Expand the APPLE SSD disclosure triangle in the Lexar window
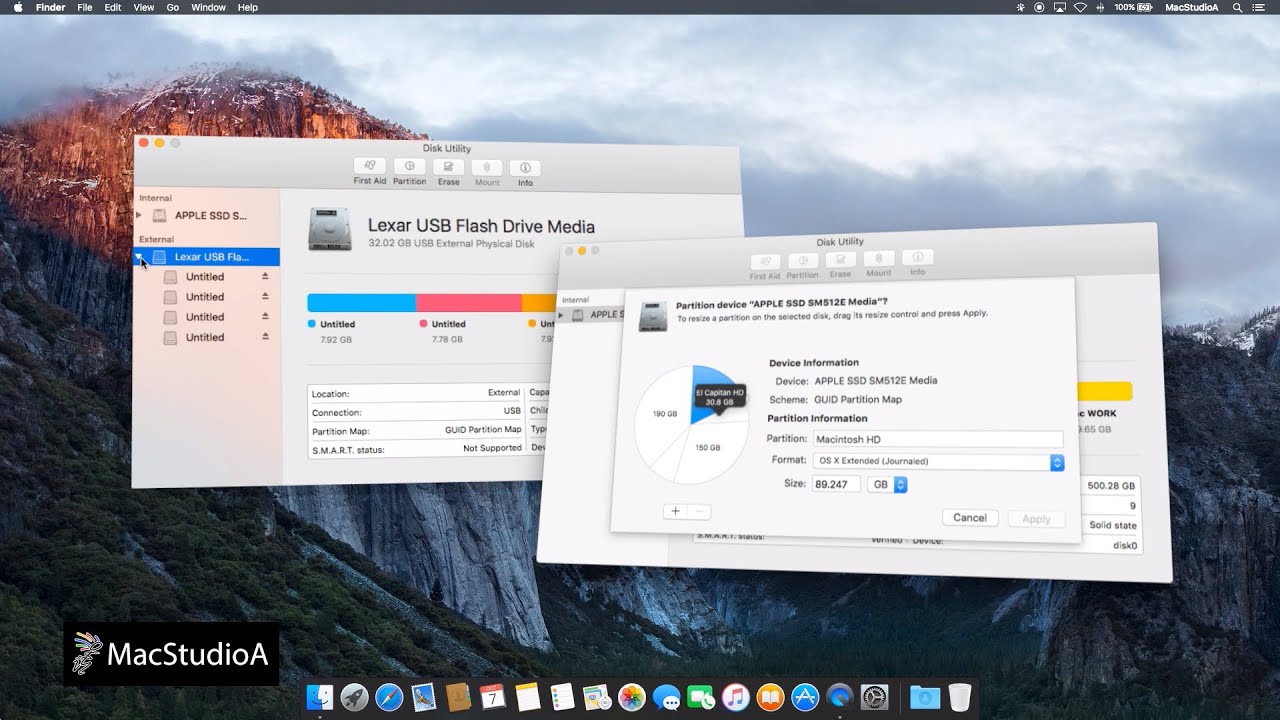The image size is (1280, 720). (x=139, y=214)
